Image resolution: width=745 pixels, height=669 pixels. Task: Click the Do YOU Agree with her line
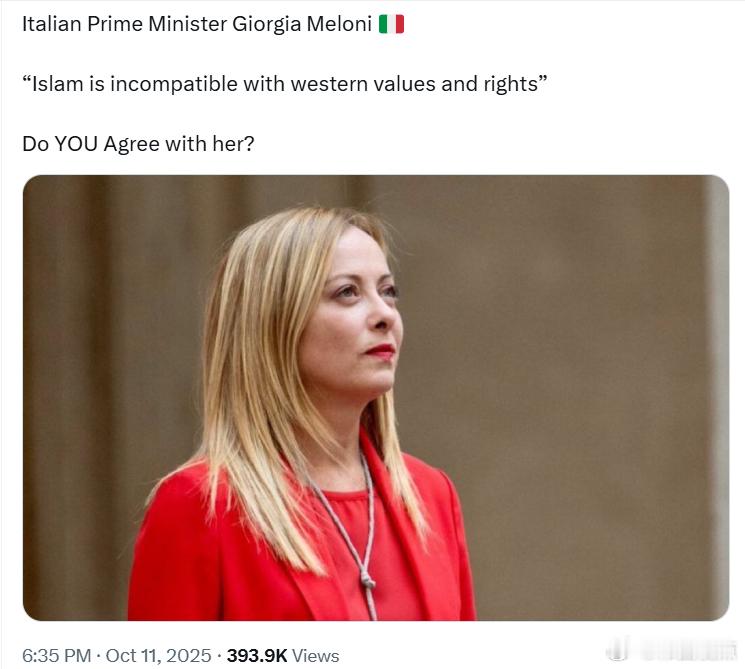pos(138,143)
